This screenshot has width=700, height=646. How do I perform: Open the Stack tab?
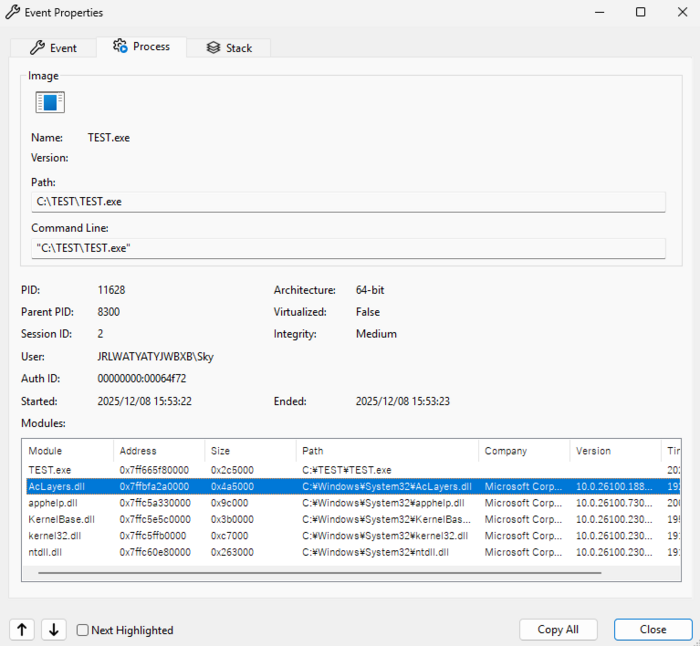229,48
